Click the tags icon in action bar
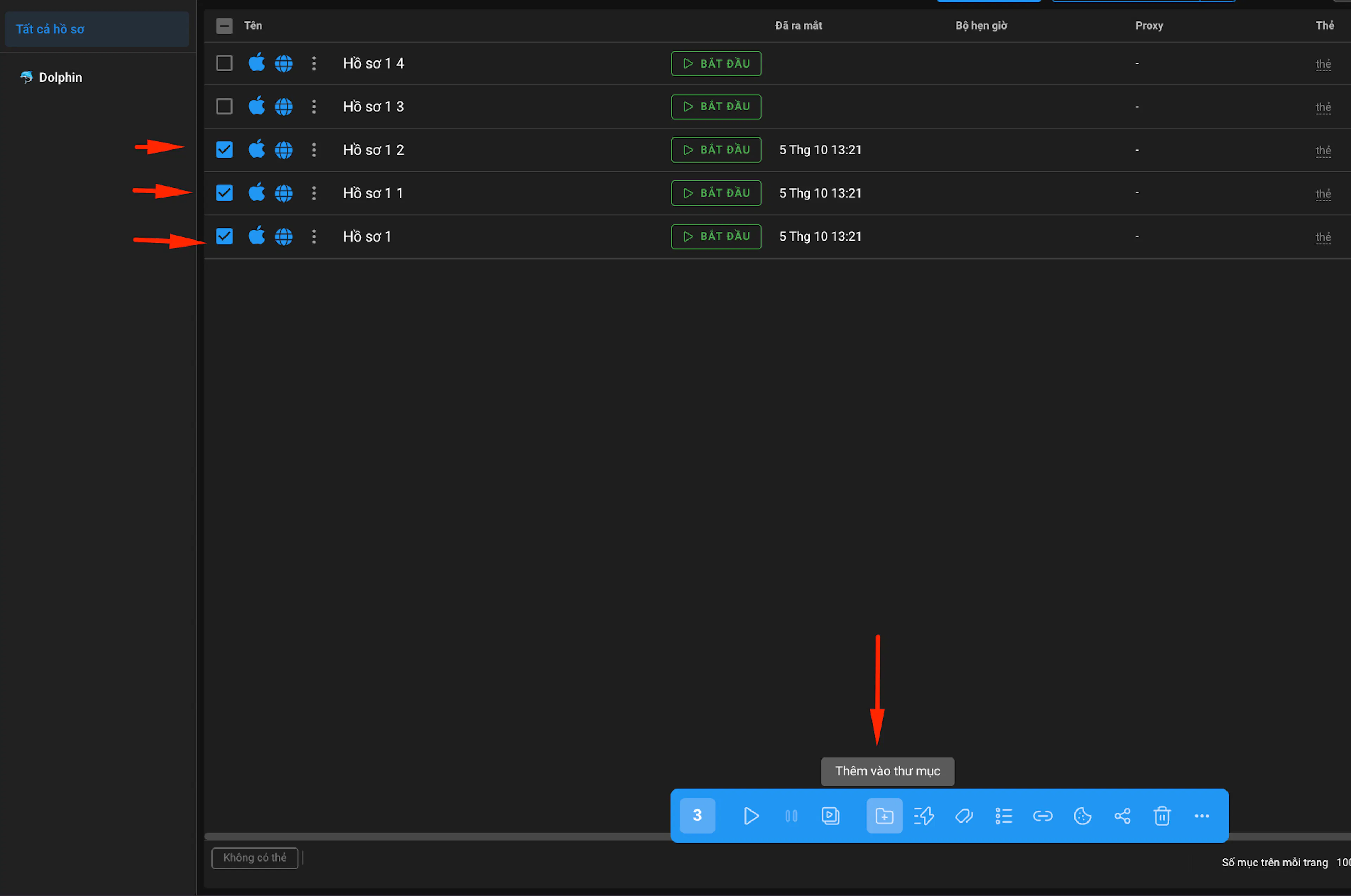This screenshot has height=896, width=1351. pyautogui.click(x=964, y=815)
